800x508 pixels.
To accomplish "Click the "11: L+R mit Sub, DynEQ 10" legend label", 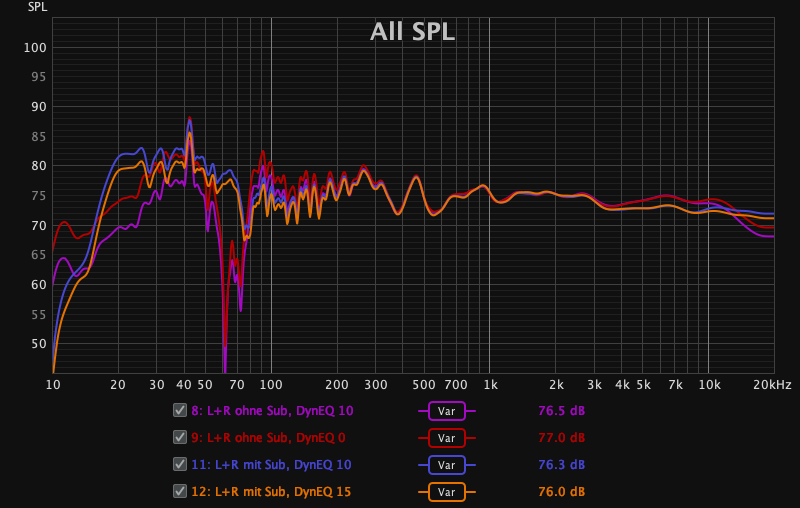I will pos(271,465).
